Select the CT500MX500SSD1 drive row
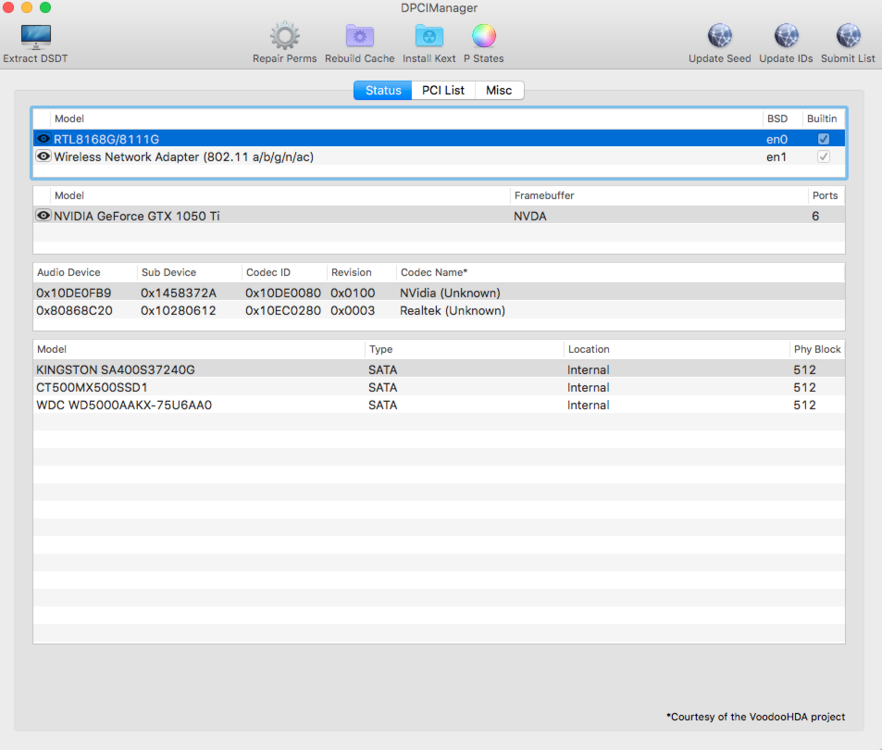The height and width of the screenshot is (750, 882). pos(439,388)
